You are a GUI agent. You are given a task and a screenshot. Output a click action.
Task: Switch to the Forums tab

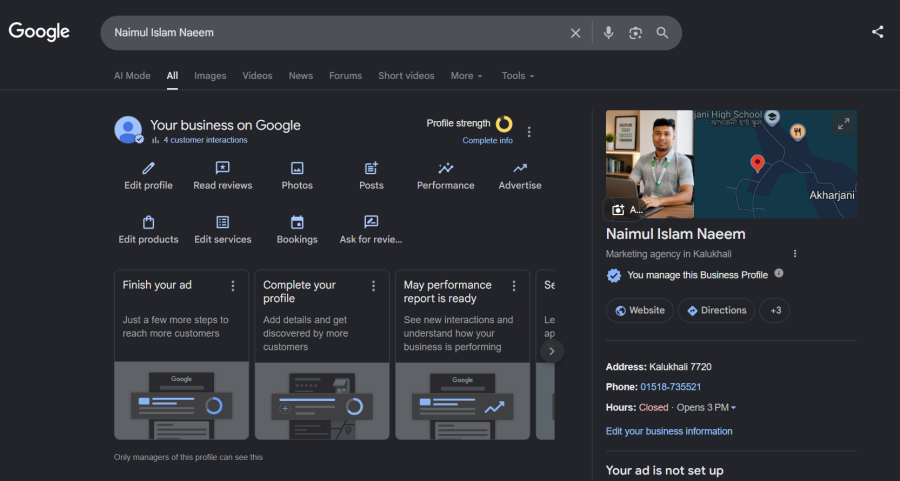346,76
